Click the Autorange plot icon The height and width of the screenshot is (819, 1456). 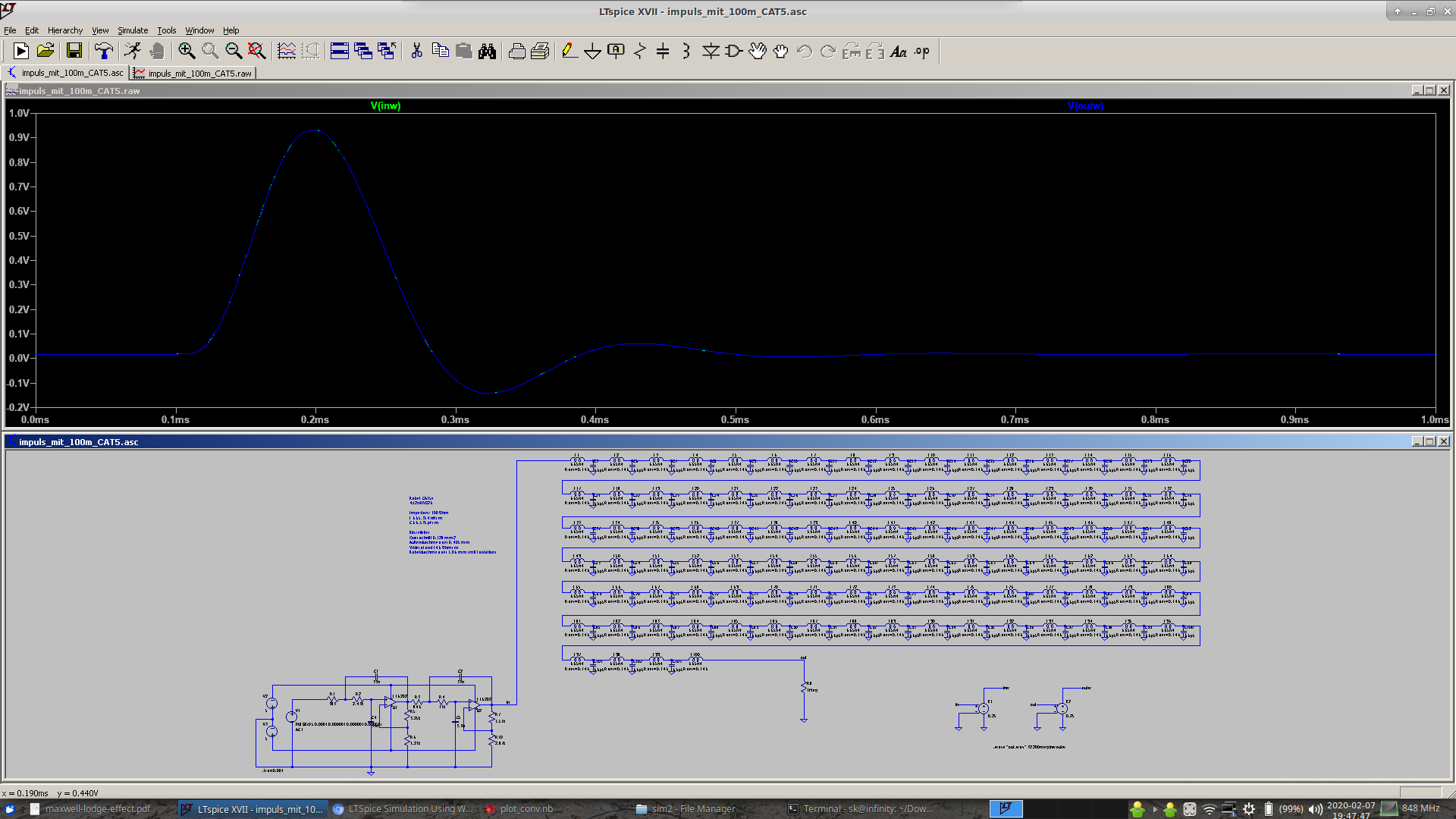287,51
